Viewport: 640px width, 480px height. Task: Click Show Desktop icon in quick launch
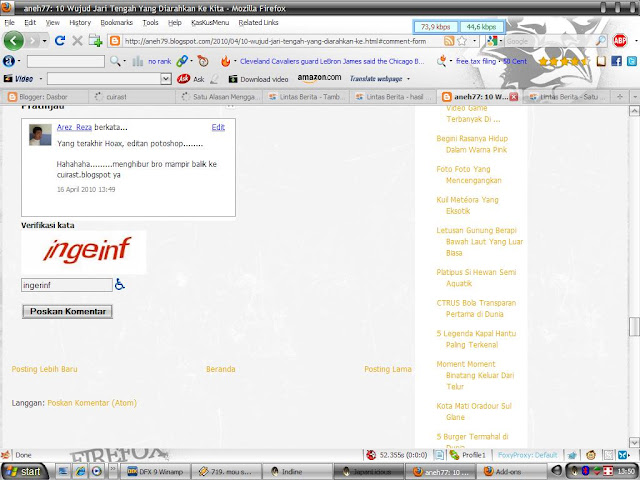pos(63,471)
